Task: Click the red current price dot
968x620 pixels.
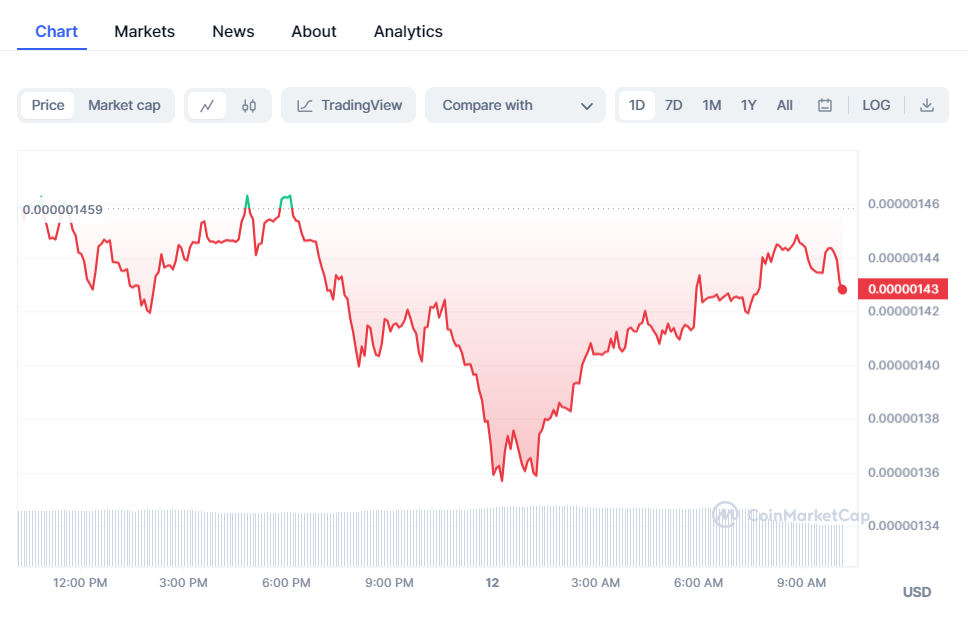Action: [x=842, y=289]
